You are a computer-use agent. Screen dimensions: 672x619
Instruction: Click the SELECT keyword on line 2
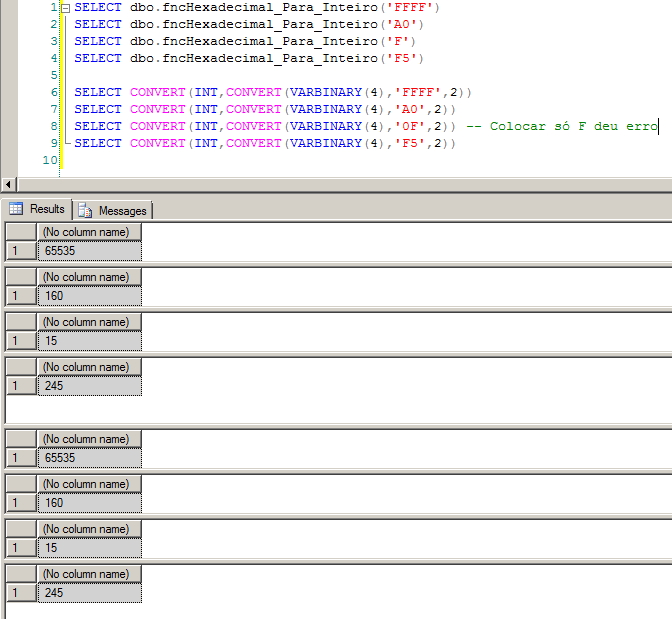point(98,24)
